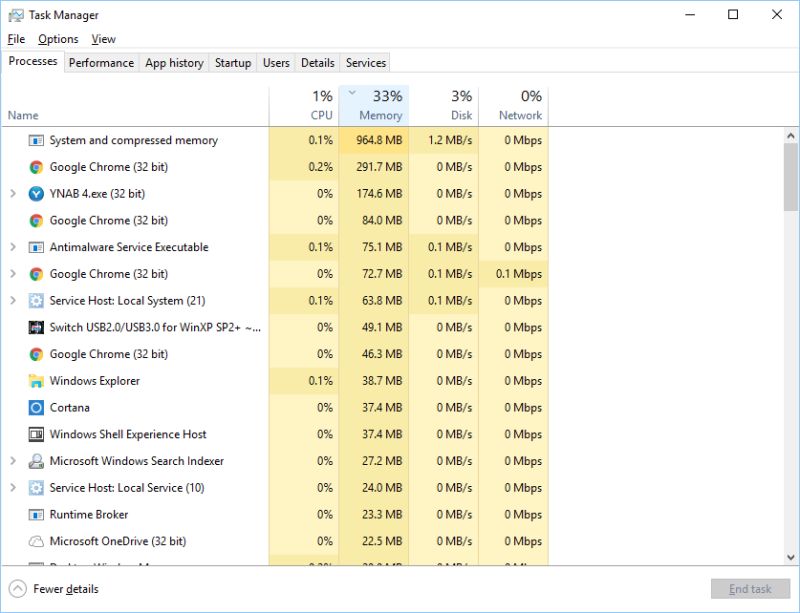Select the Windows Shell Experience Host icon
The width and height of the screenshot is (800, 613).
[x=36, y=434]
